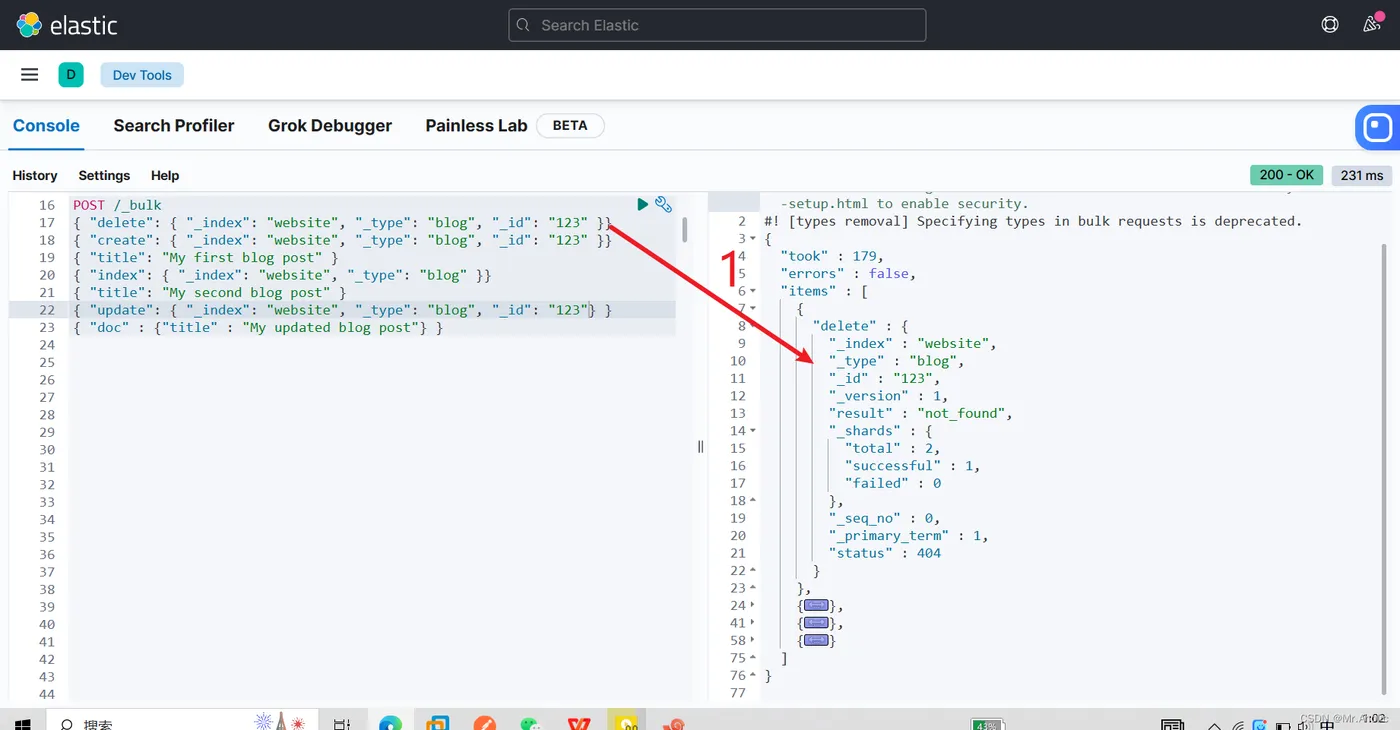Open WeChat from the taskbar
Viewport: 1400px width, 730px height.
(530, 723)
